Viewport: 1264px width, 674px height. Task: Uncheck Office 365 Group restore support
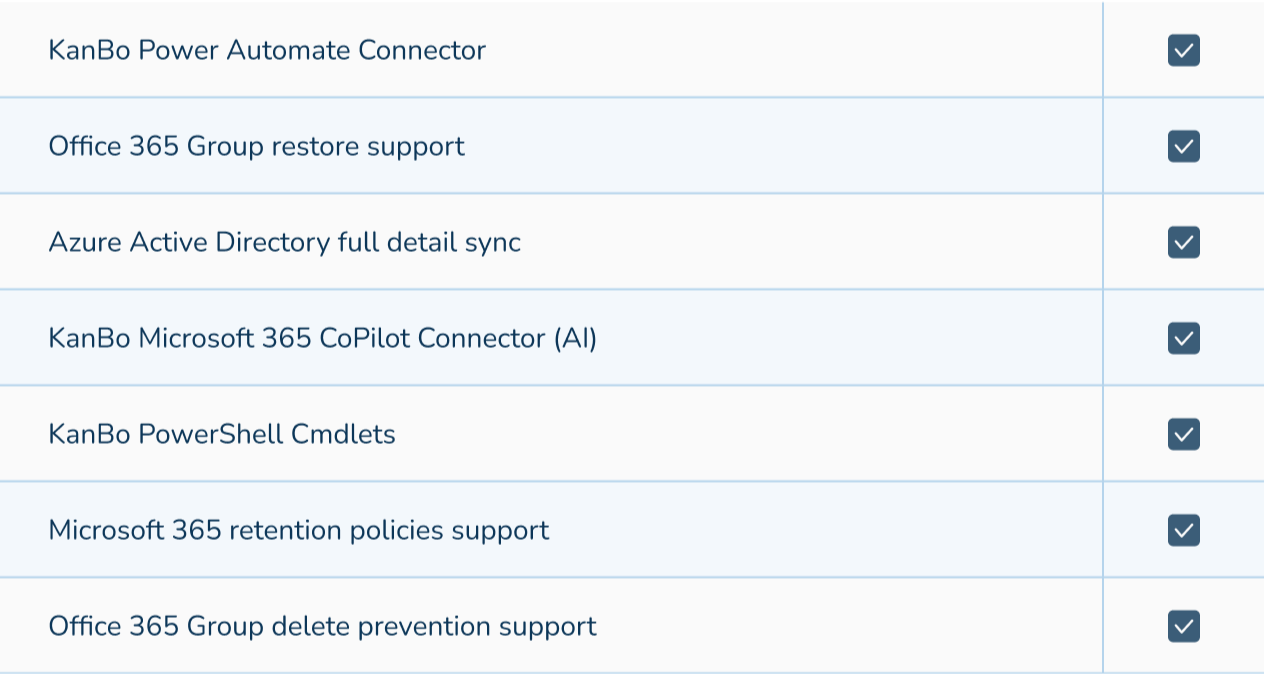[1183, 146]
